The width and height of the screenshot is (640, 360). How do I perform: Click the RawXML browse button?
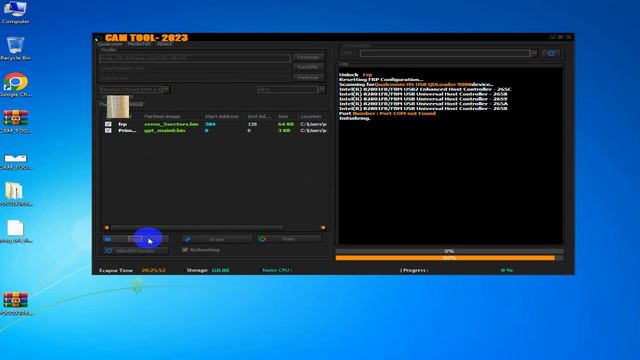pos(308,67)
